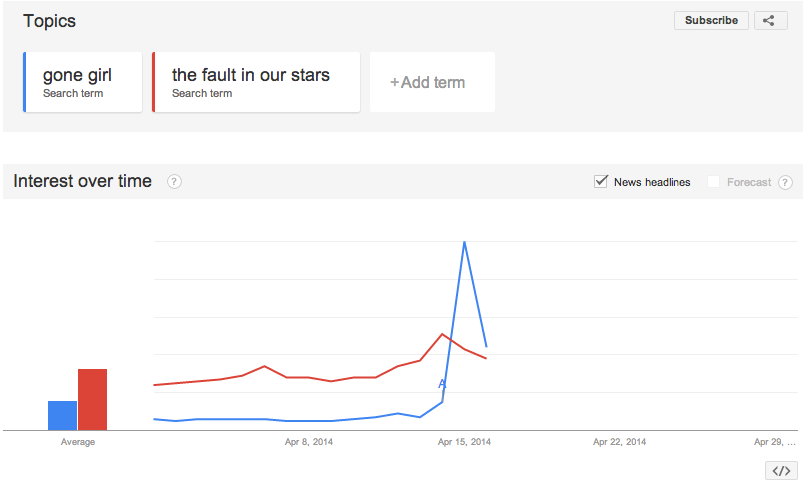Uncheck the News headlines checkbox
Image resolution: width=805 pixels, height=487 pixels.
601,181
